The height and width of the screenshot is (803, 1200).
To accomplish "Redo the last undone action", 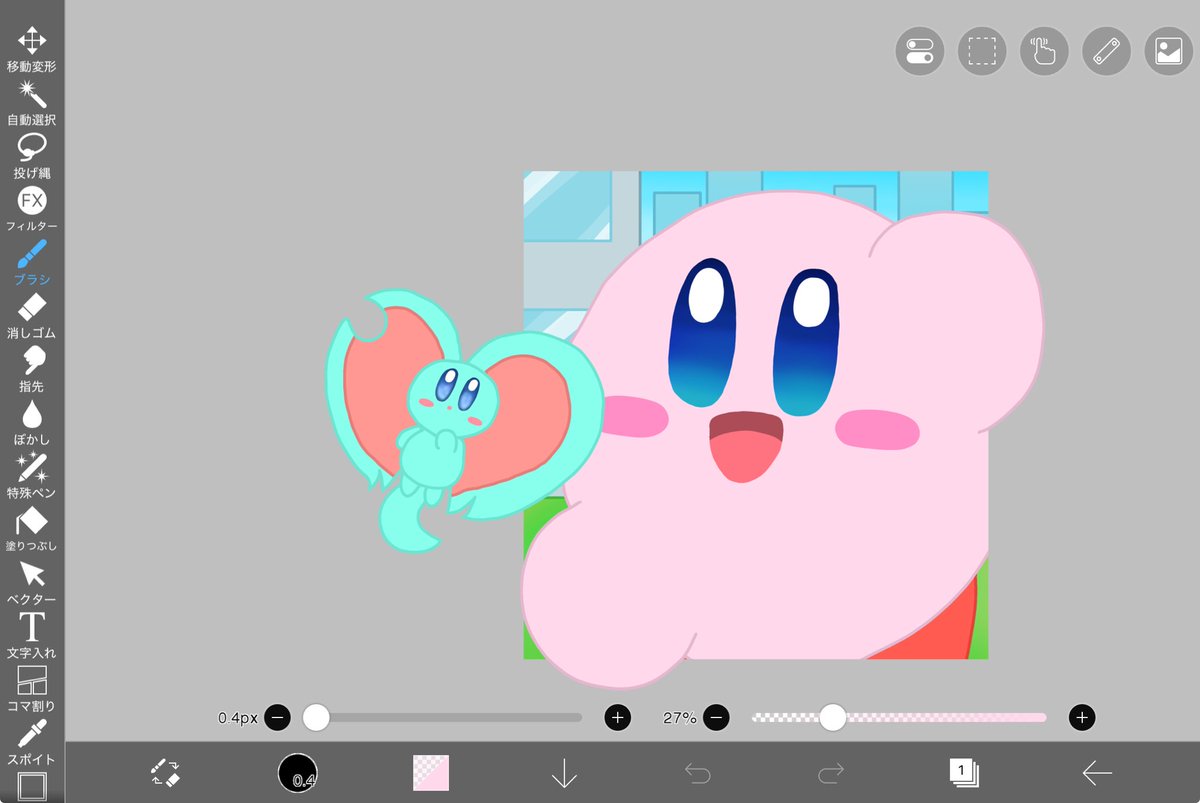I will [831, 772].
